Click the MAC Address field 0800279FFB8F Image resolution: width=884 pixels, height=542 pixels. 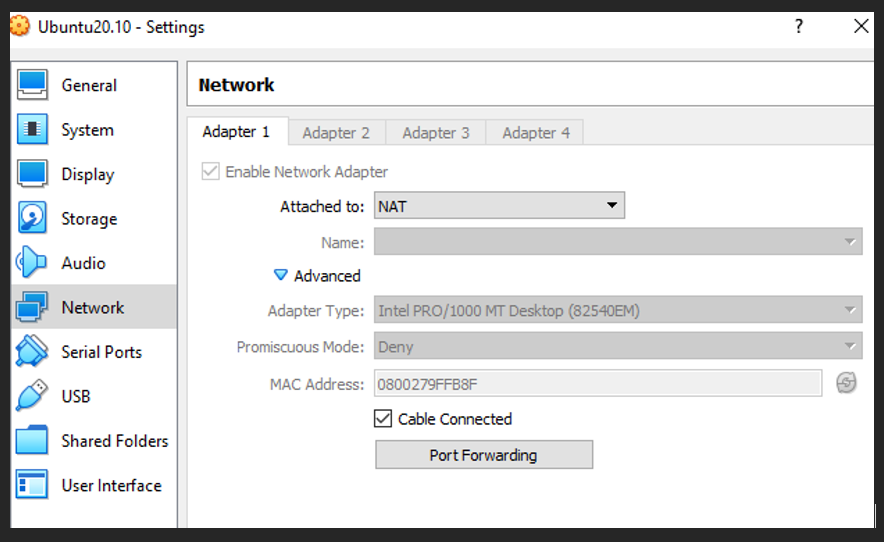coord(598,384)
